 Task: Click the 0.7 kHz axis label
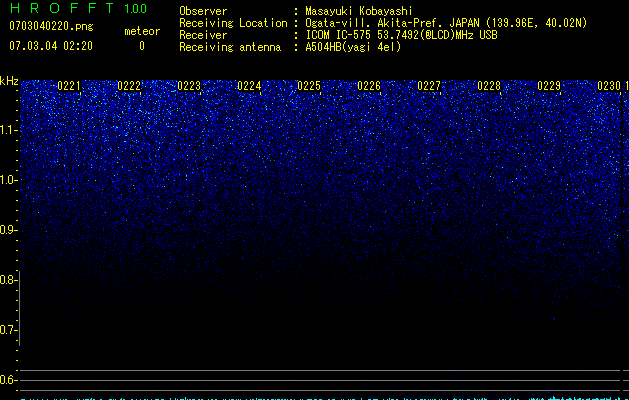(8, 330)
